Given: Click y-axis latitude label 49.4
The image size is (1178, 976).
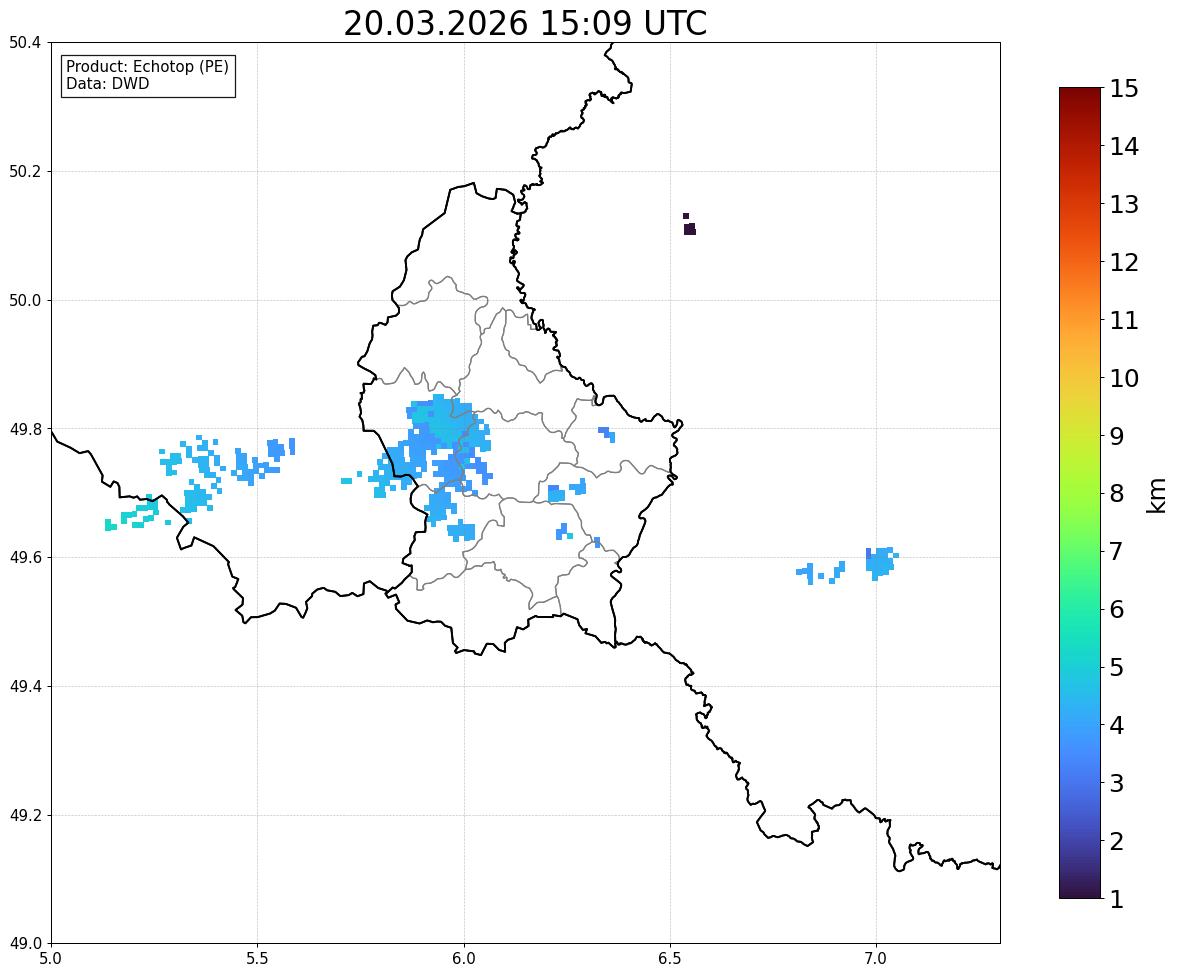Looking at the screenshot, I should (25, 686).
